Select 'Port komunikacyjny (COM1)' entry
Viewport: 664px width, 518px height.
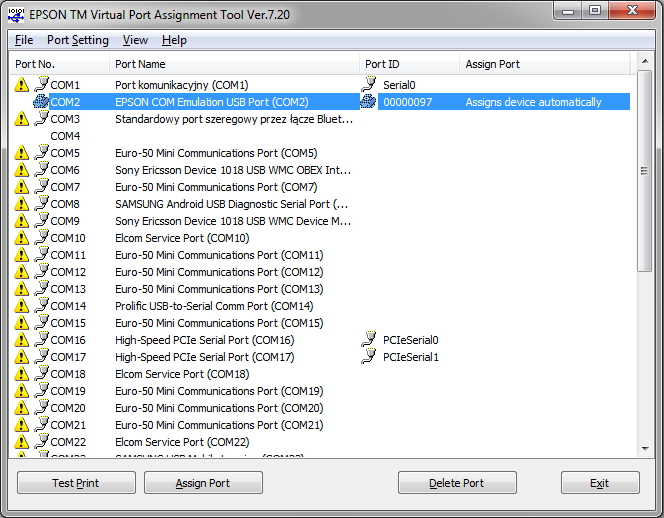182,85
